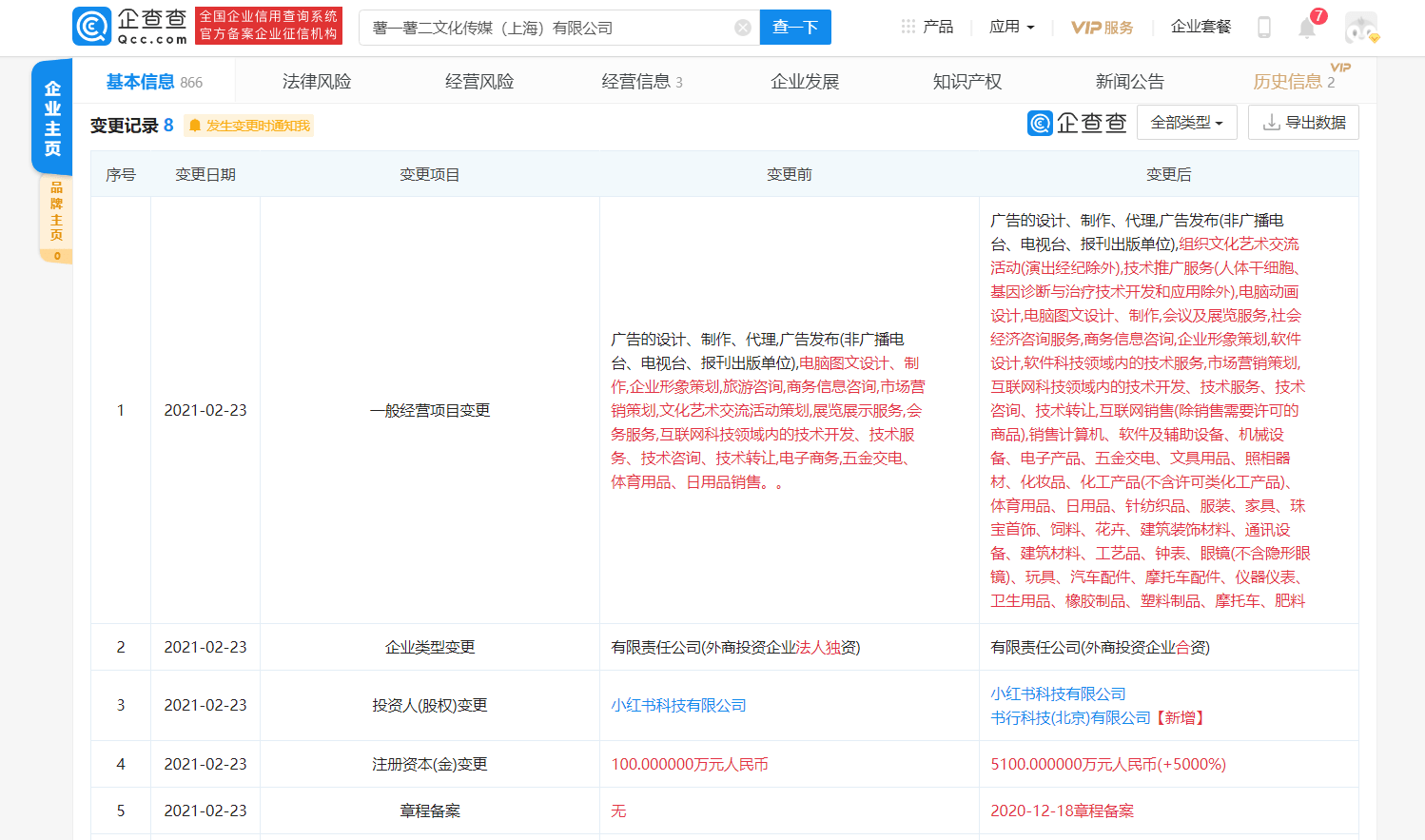Switch to the 经营风险 tab
Viewport: 1425px width, 840px height.
[479, 82]
